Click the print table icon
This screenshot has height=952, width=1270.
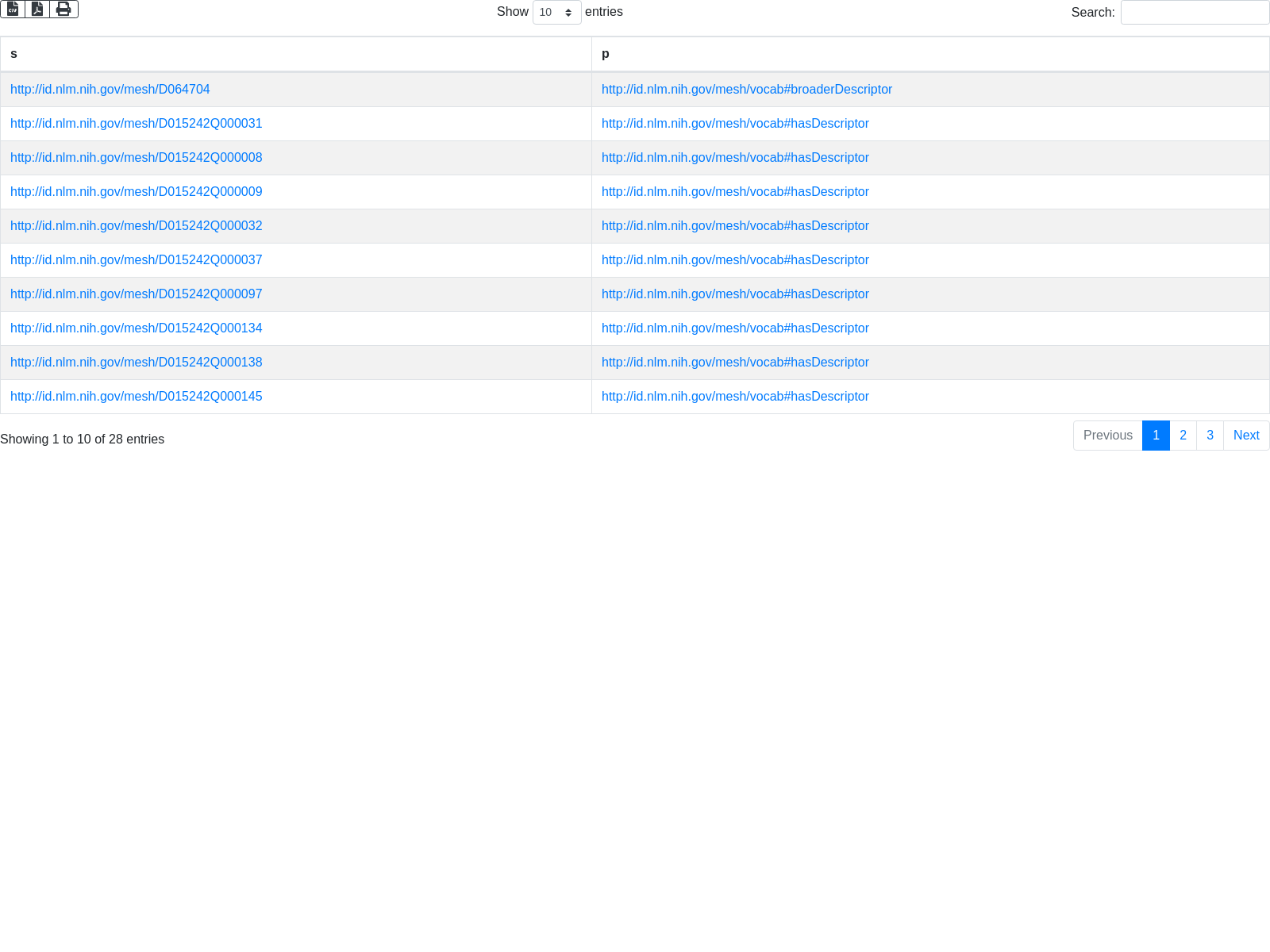[x=63, y=9]
